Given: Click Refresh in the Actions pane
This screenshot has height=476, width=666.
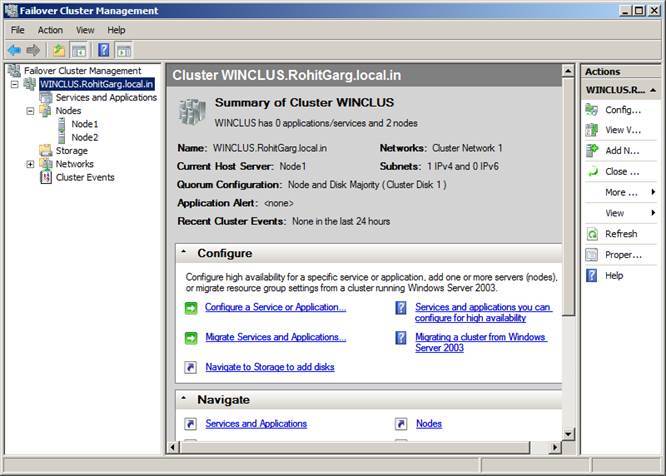Looking at the screenshot, I should (621, 234).
